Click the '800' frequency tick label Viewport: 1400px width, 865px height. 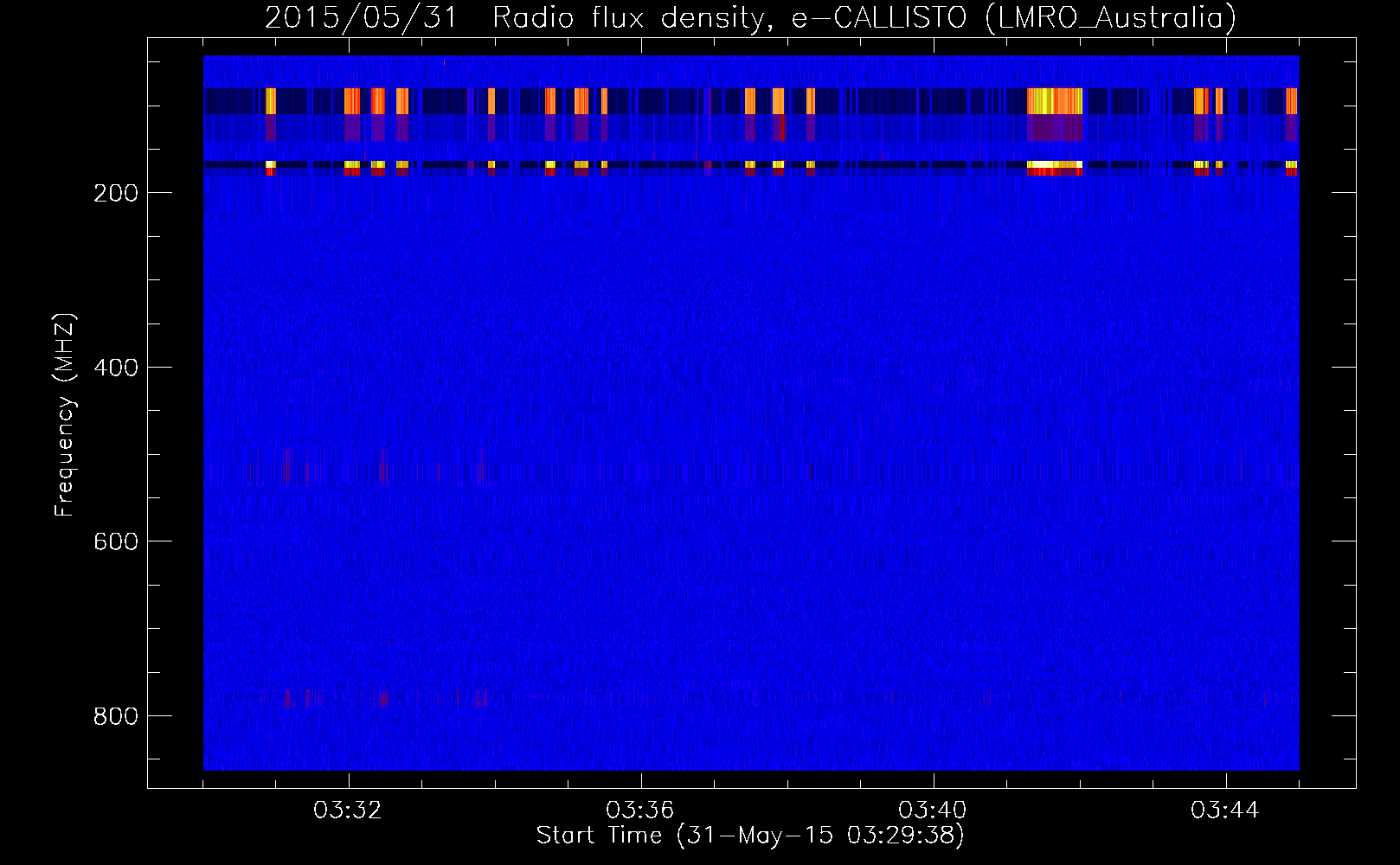(x=115, y=715)
